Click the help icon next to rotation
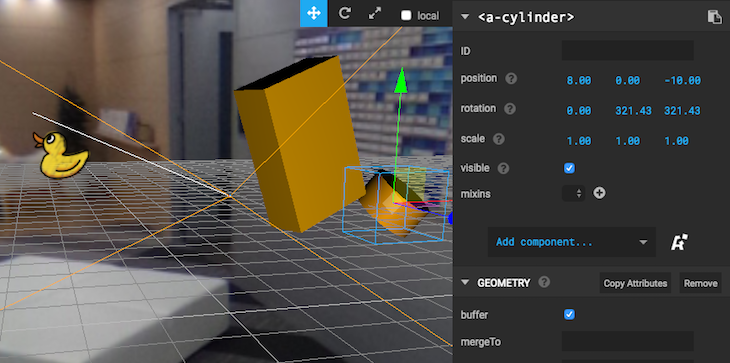Viewport: 730px width, 363px height. click(510, 109)
